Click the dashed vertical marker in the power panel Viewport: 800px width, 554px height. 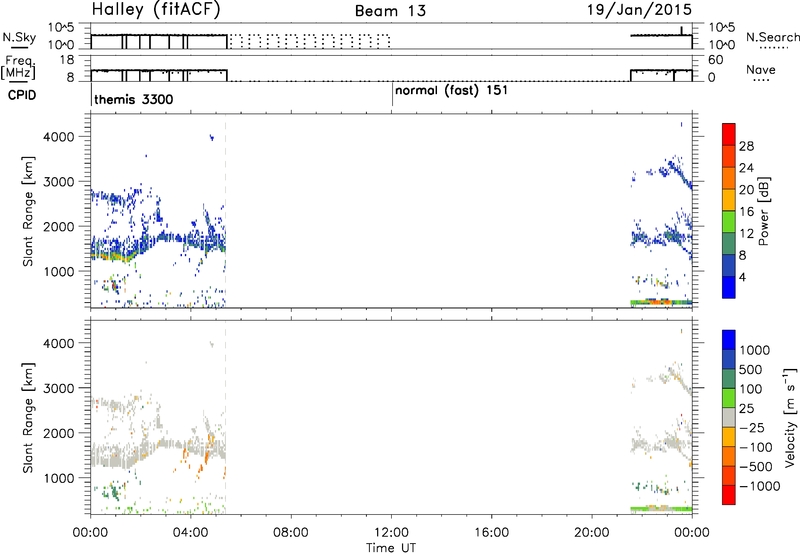pos(225,211)
